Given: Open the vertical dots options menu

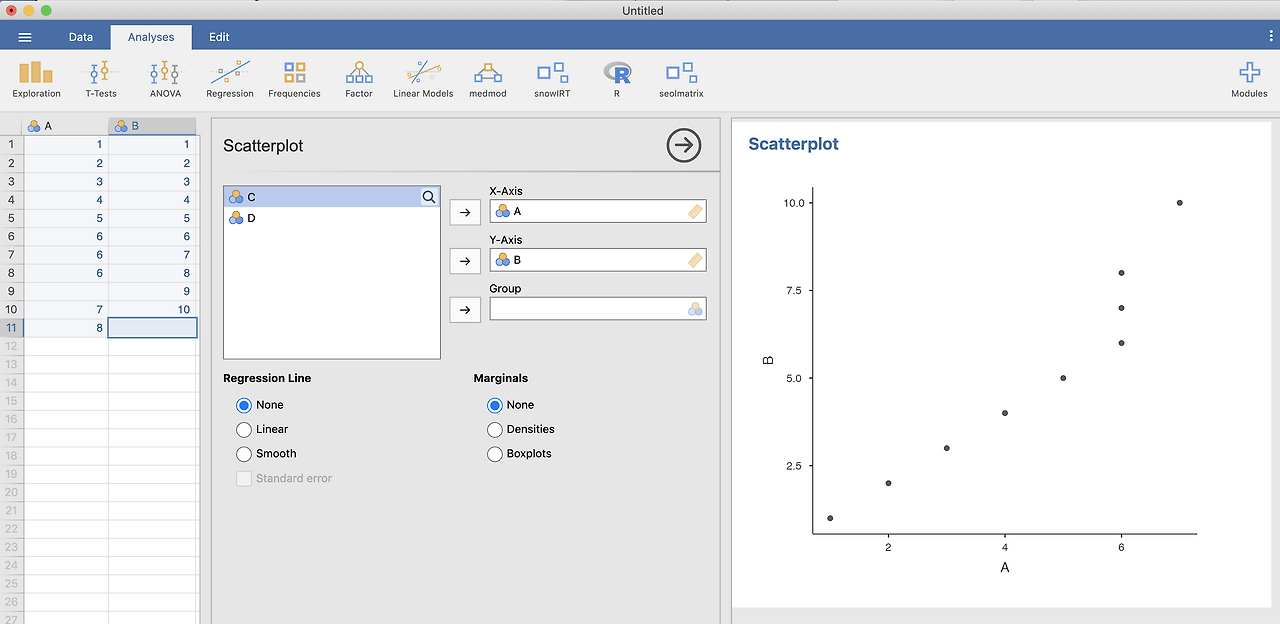Looking at the screenshot, I should [1270, 36].
